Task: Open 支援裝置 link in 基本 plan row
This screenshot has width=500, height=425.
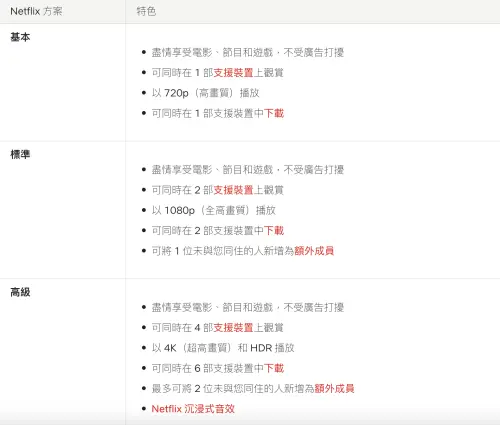Action: point(233,72)
